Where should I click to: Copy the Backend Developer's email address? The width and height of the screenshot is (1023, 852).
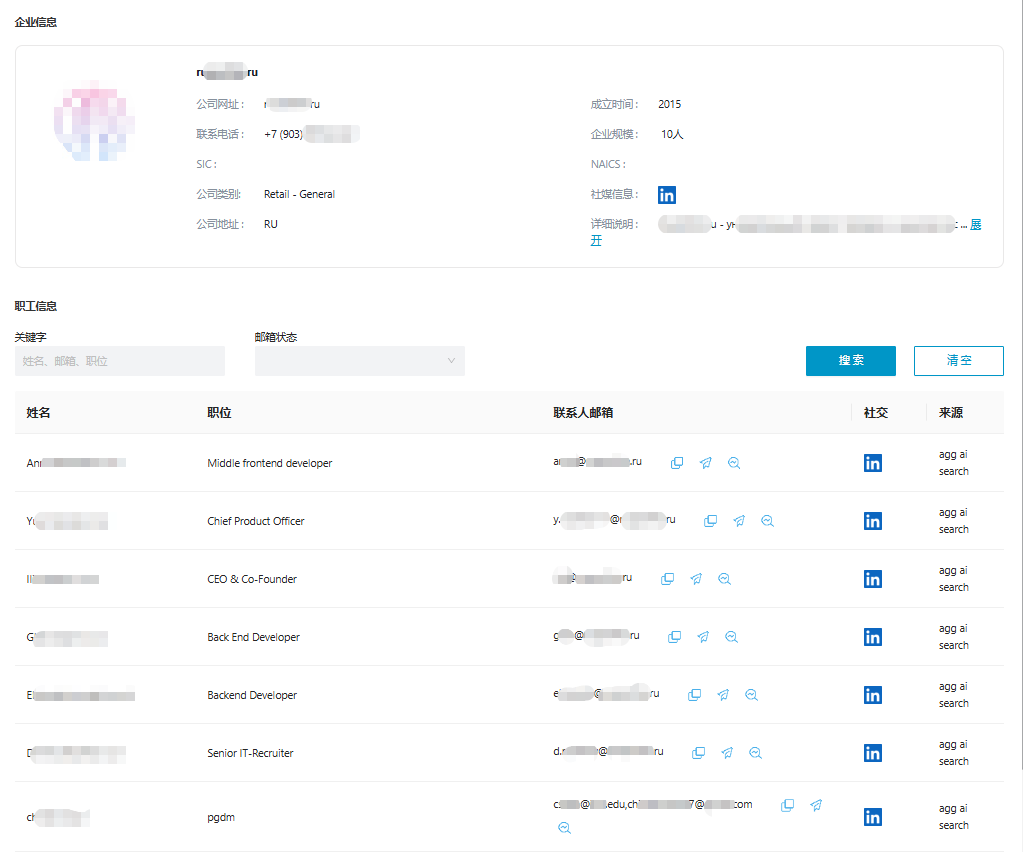click(x=694, y=695)
